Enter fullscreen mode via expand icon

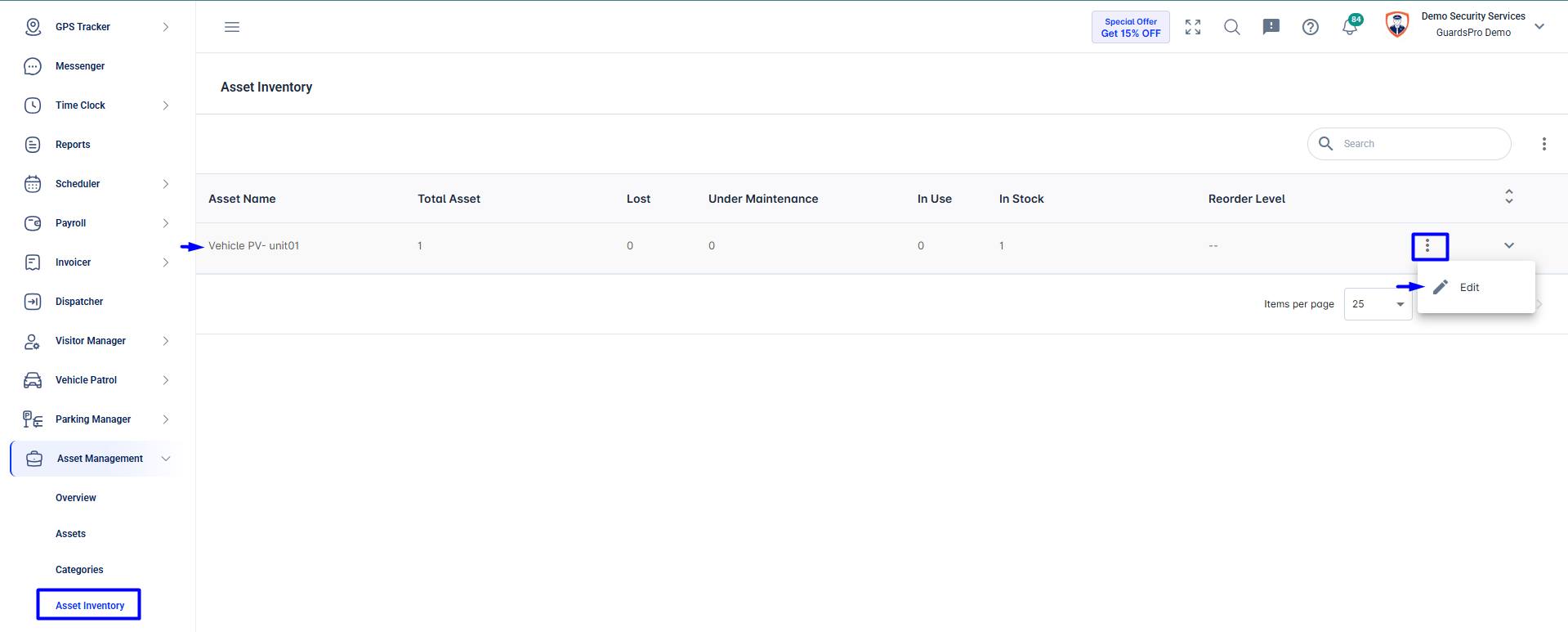click(1193, 27)
